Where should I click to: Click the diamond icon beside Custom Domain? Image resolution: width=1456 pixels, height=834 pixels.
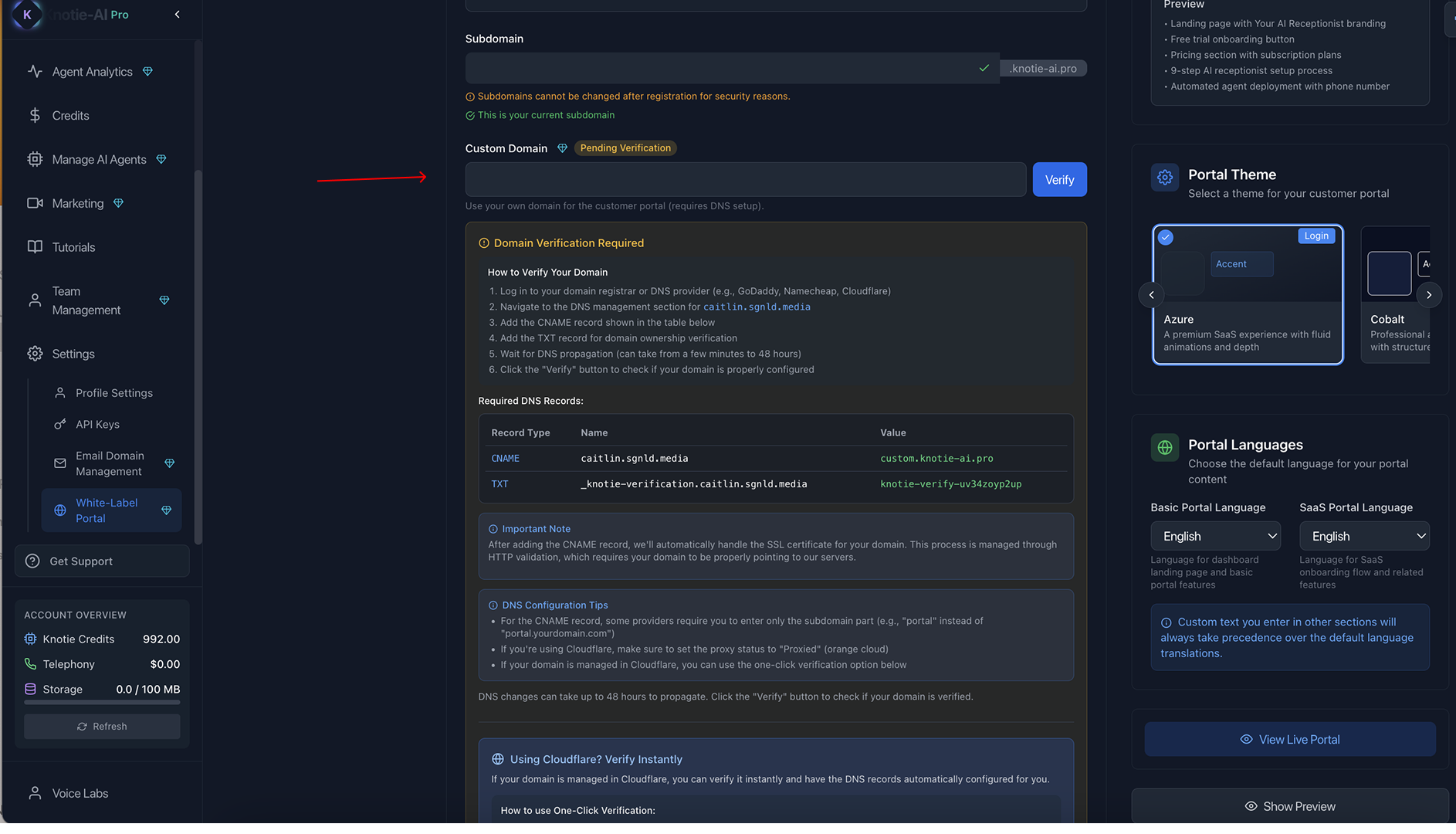pyautogui.click(x=562, y=148)
